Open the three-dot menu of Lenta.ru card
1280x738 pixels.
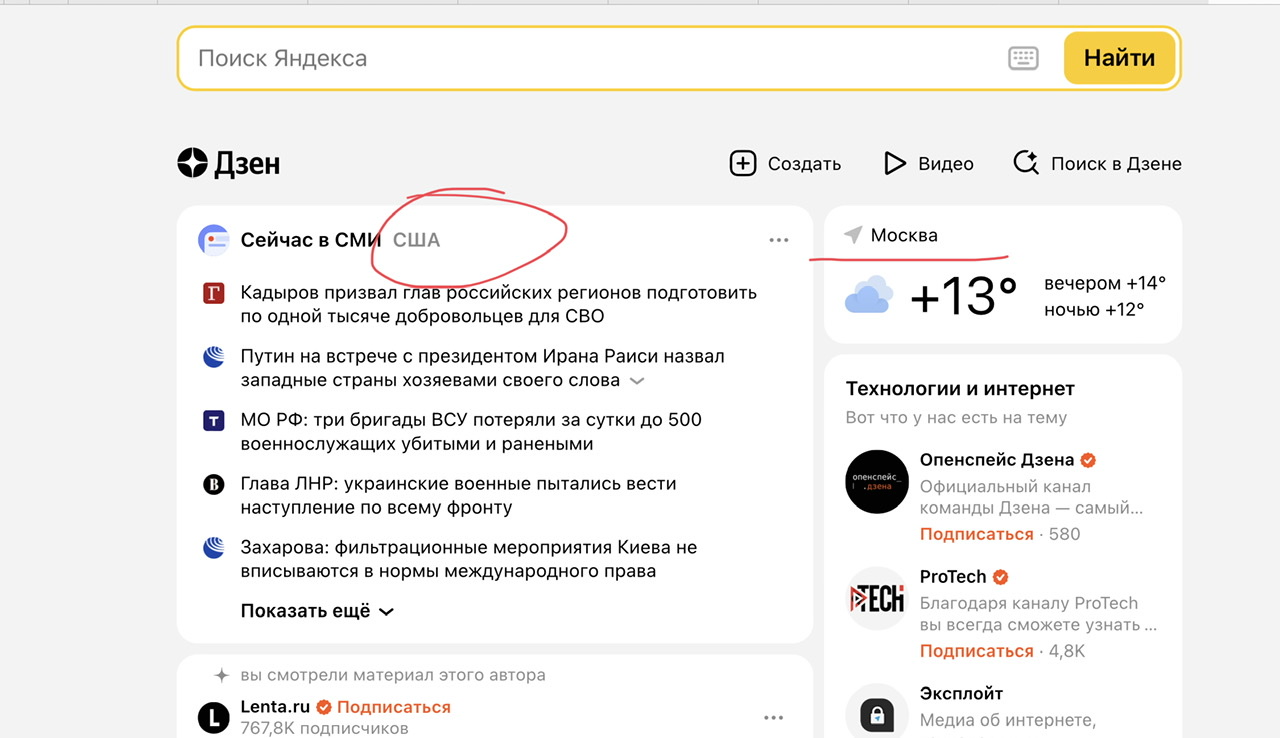[773, 717]
